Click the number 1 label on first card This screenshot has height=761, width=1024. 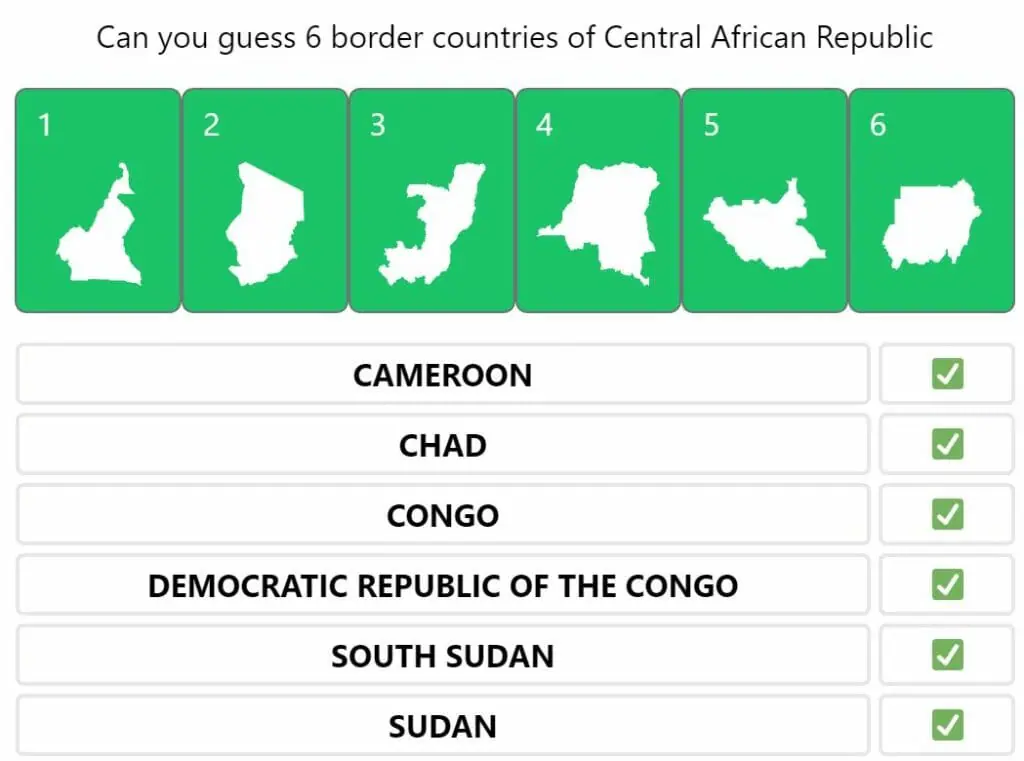[44, 125]
